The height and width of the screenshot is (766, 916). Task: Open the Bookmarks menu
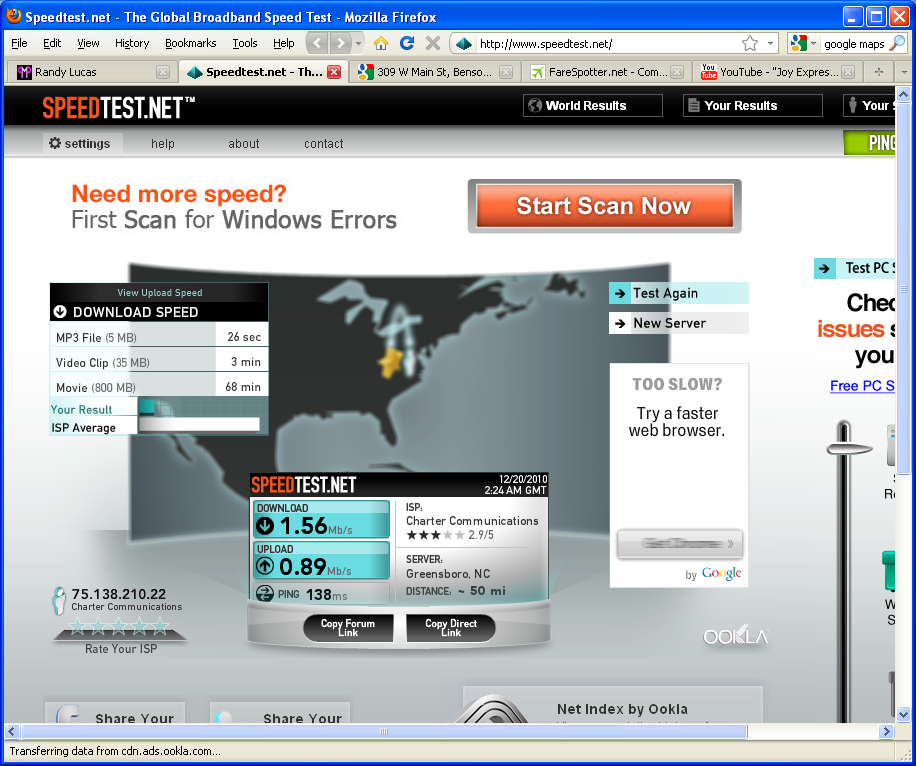(190, 43)
